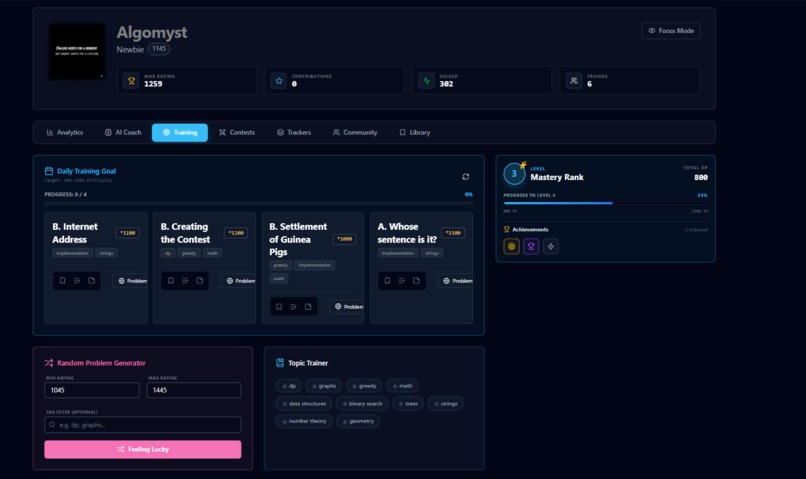The height and width of the screenshot is (479, 806).
Task: Open the Analytics tab
Action: [65, 133]
